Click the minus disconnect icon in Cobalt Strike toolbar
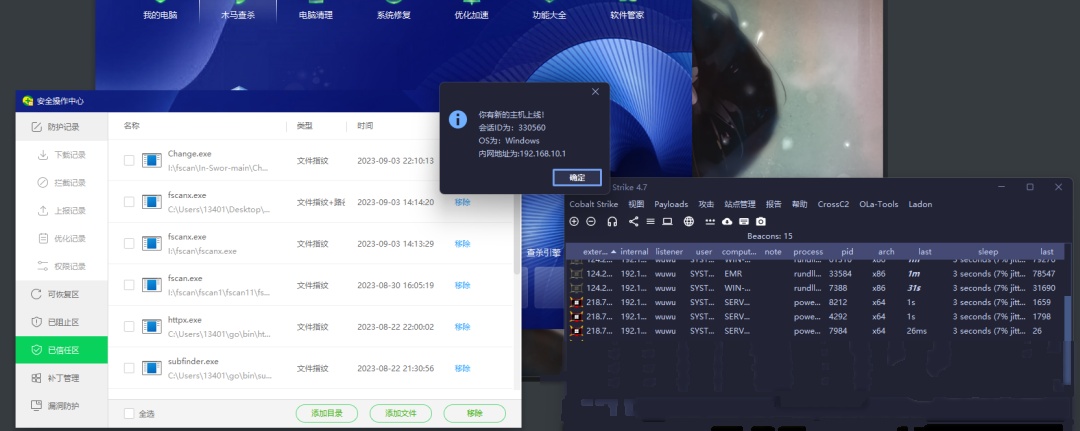The image size is (1080, 431). (x=591, y=222)
